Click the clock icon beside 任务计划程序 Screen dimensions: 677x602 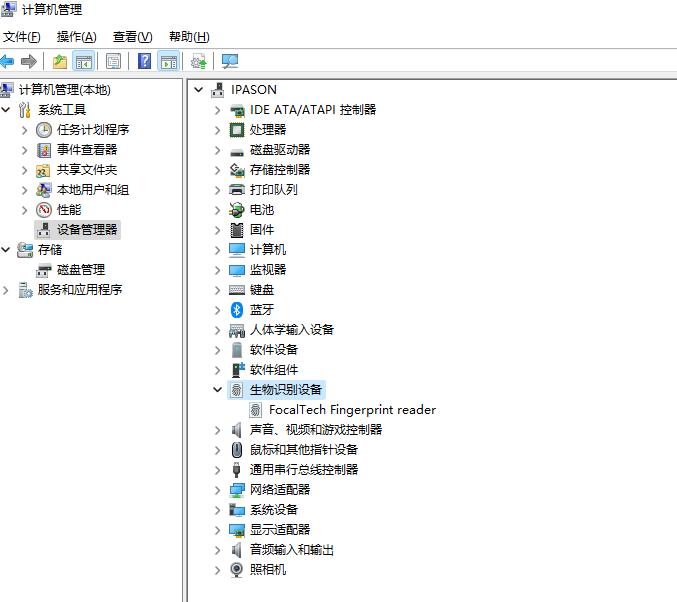point(44,130)
